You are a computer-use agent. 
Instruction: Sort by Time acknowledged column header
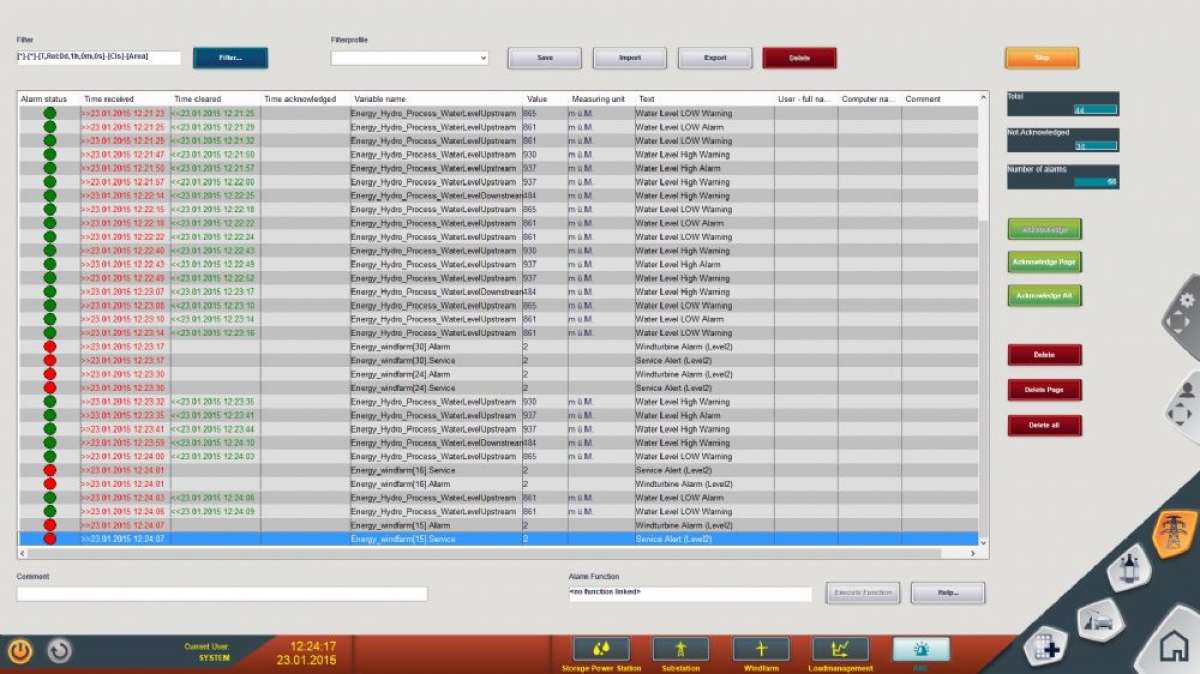(300, 99)
